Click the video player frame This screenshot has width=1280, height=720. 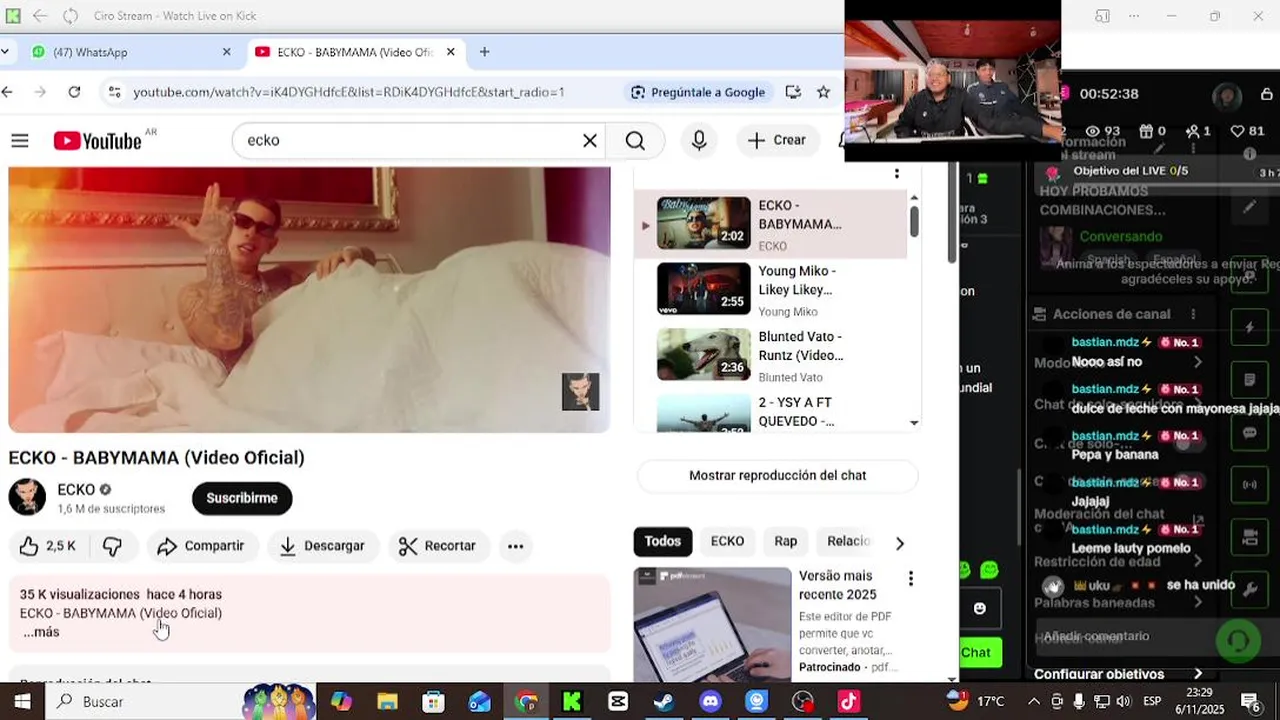click(x=309, y=299)
